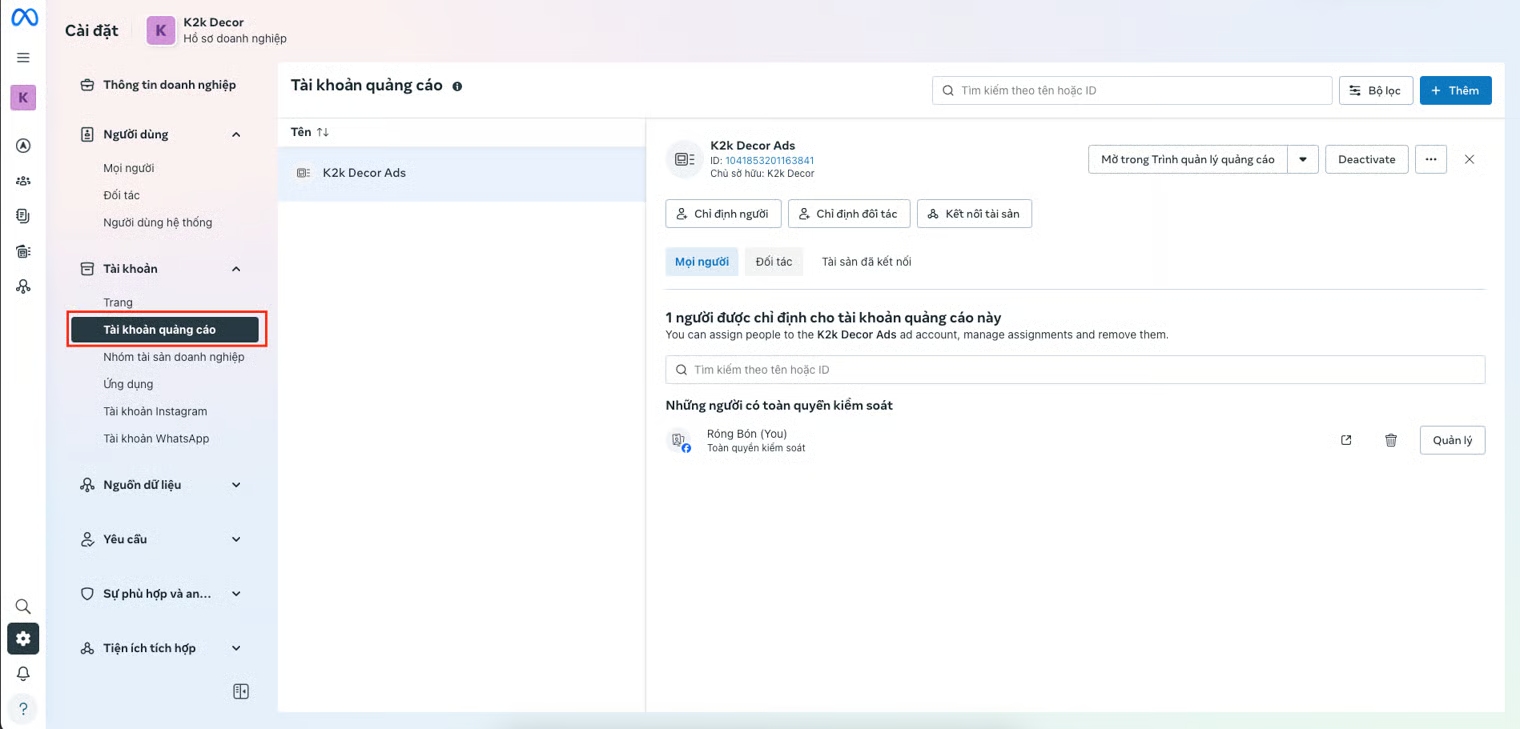Viewport: 1520px width, 729px height.
Task: Switch to the Đối tác tab
Action: coord(773,262)
